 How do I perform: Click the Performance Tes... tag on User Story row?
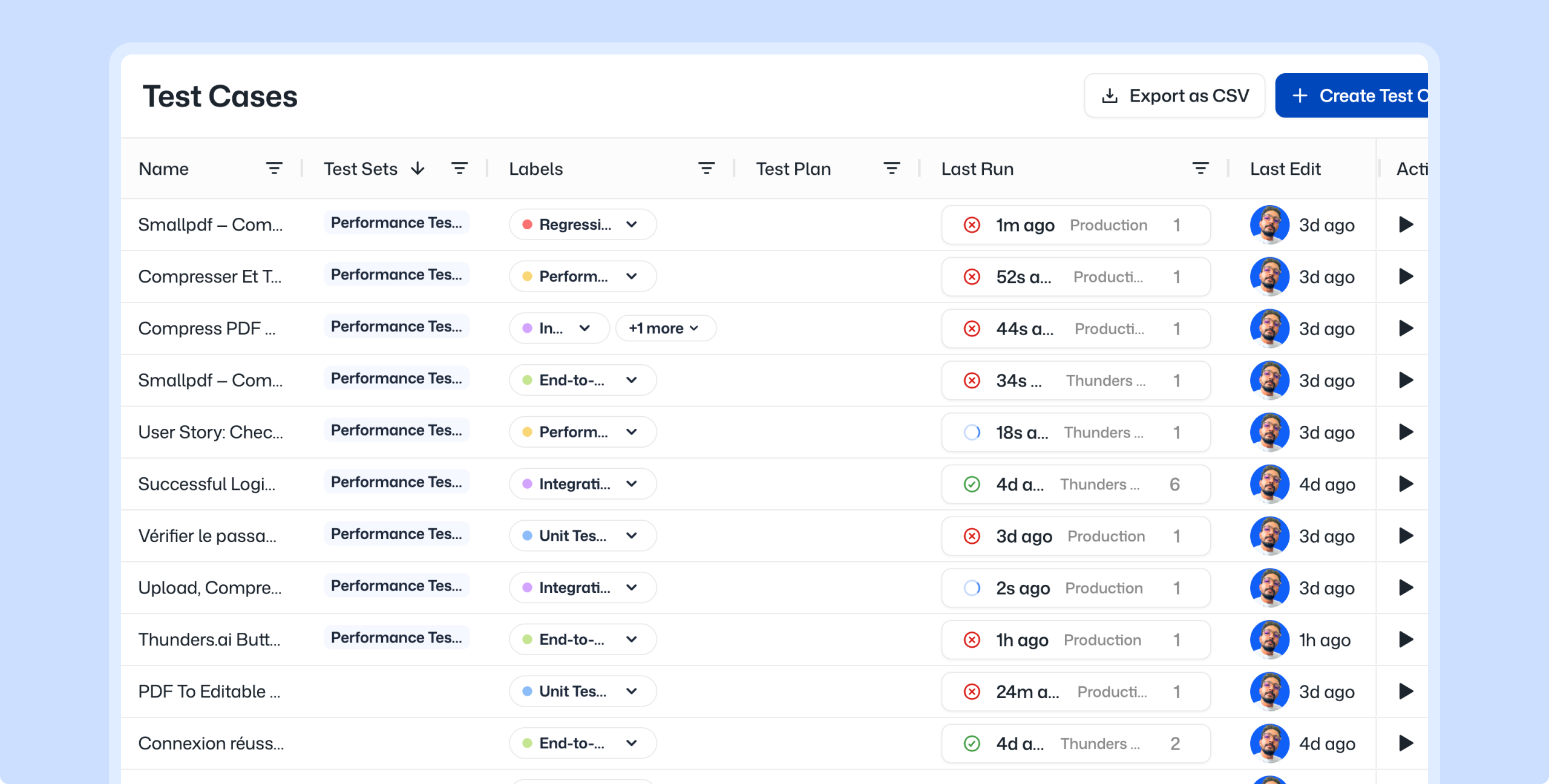coord(396,430)
